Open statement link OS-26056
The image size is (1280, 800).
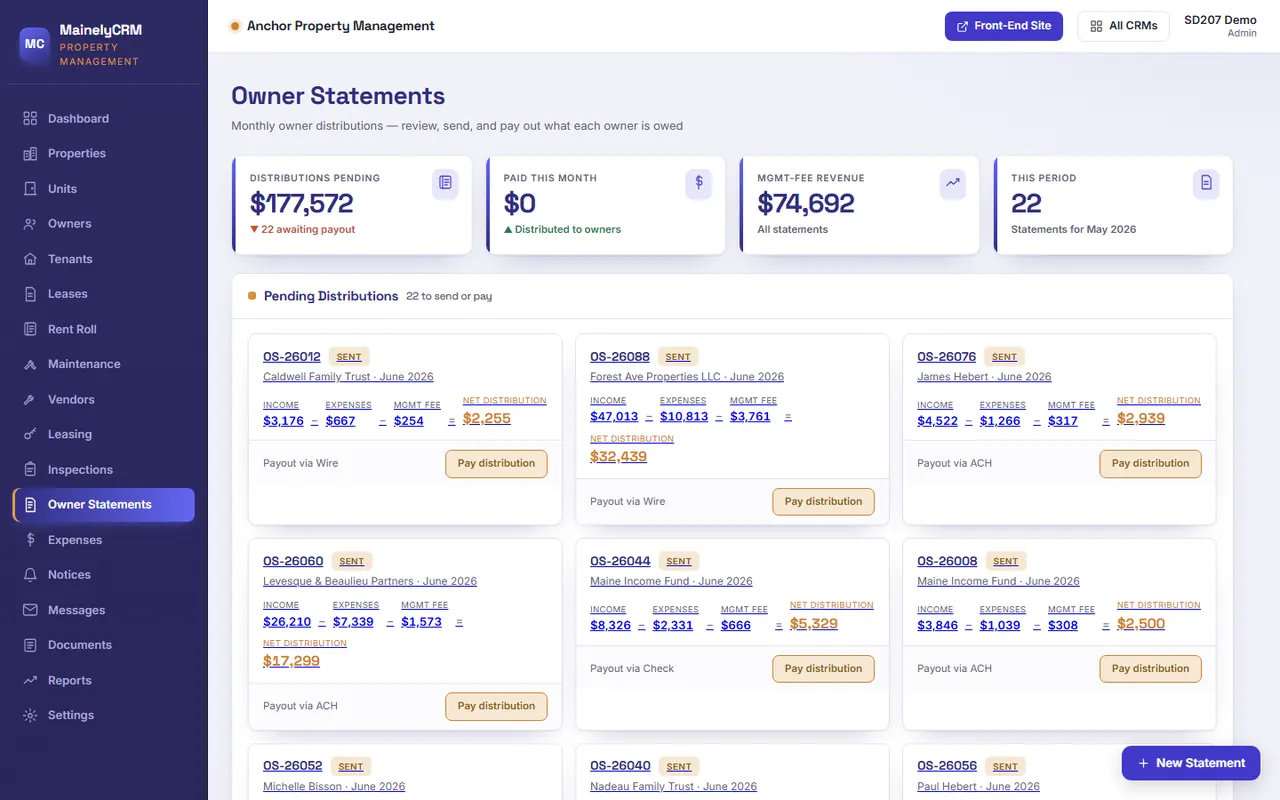[947, 766]
